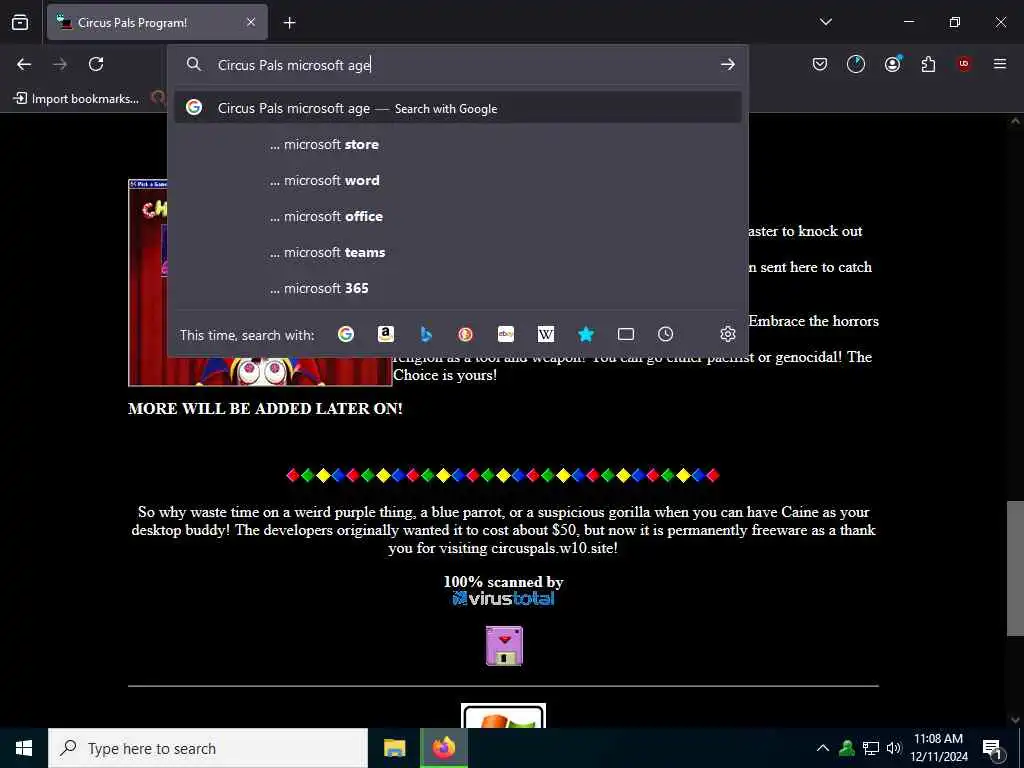Viewport: 1024px width, 768px height.
Task: Select the Circus Pals Program tab
Action: tap(157, 22)
